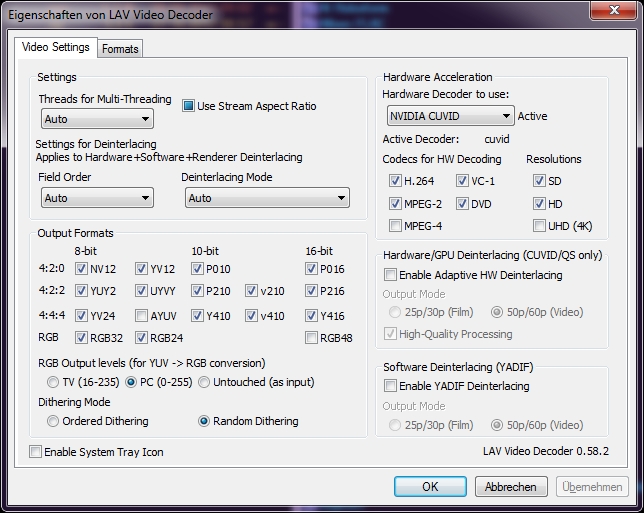The height and width of the screenshot is (513, 644).
Task: Open Threads for Multi-Threading dropdown
Action: [97, 119]
